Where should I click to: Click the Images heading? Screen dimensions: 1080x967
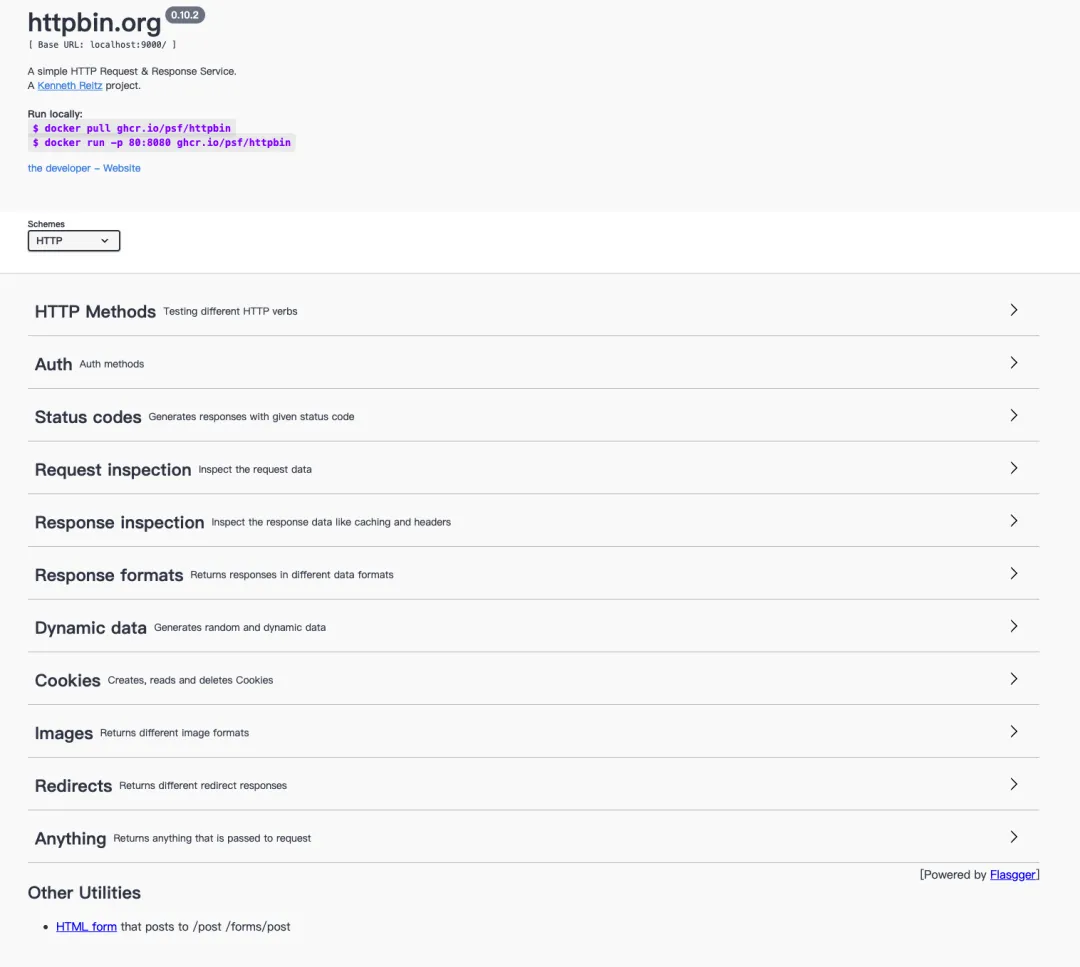click(63, 734)
